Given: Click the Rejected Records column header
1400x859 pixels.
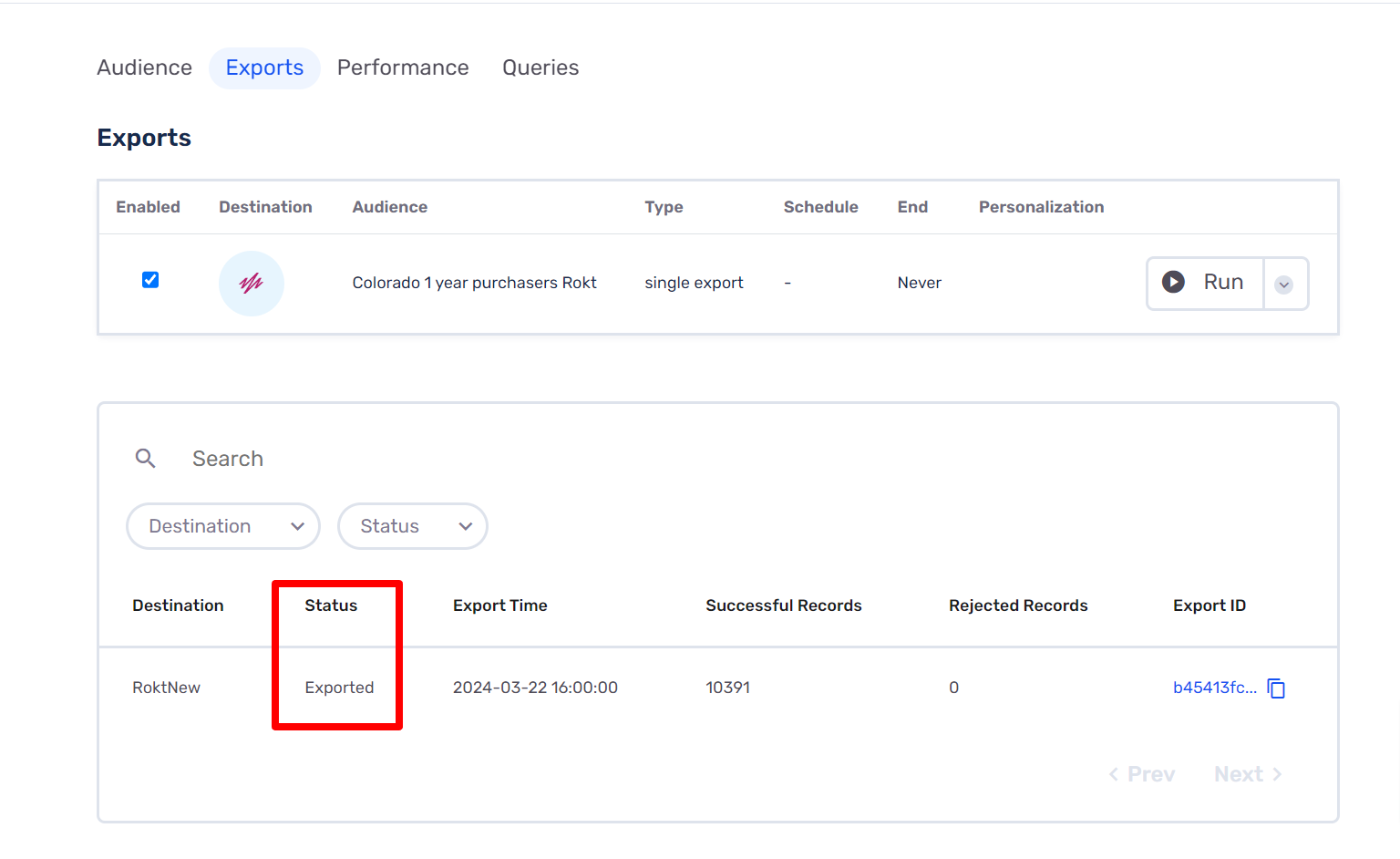Looking at the screenshot, I should click(x=1018, y=605).
